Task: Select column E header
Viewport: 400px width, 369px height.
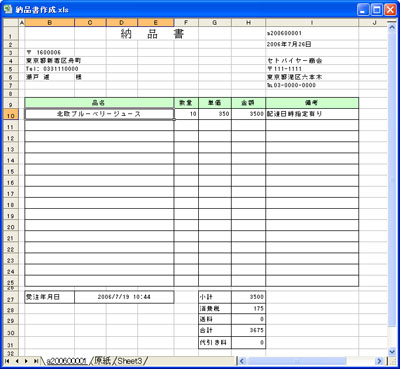Action: (x=156, y=22)
